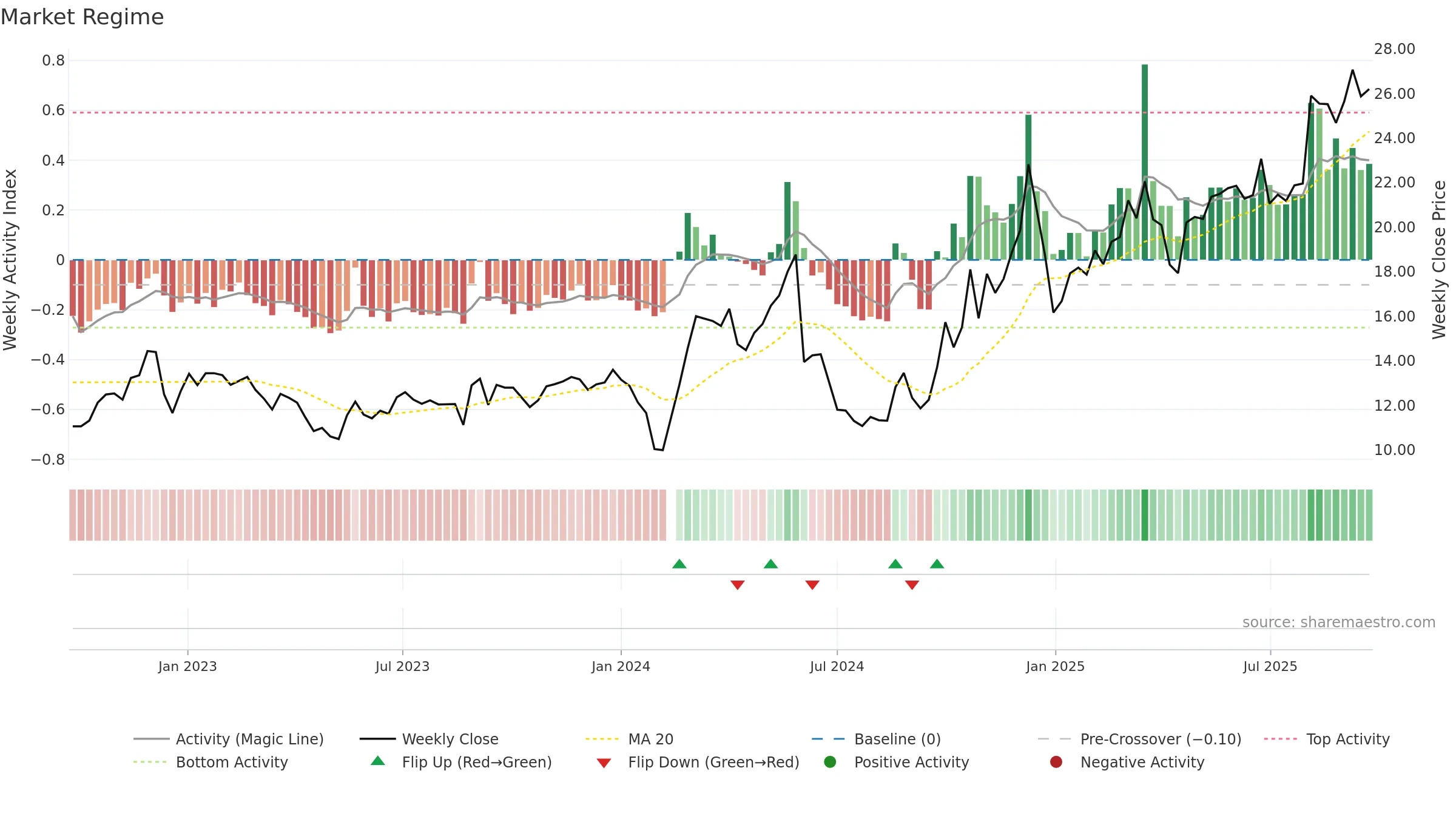Image resolution: width=1456 pixels, height=819 pixels.
Task: Click the source: sharemaestro.com text
Action: coord(1339,622)
